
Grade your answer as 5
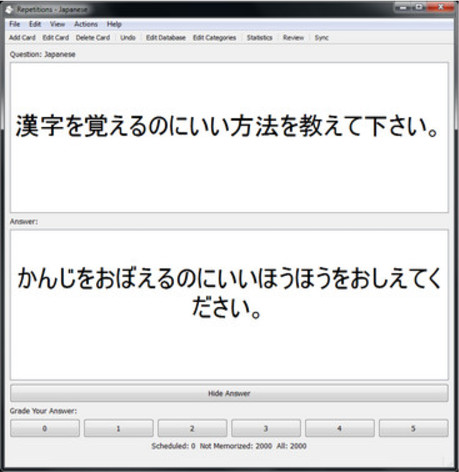[x=413, y=428]
